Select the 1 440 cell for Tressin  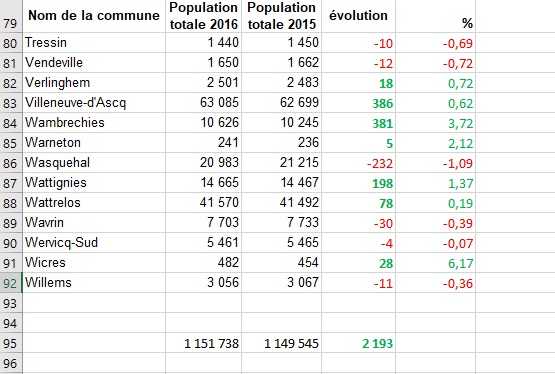point(204,43)
